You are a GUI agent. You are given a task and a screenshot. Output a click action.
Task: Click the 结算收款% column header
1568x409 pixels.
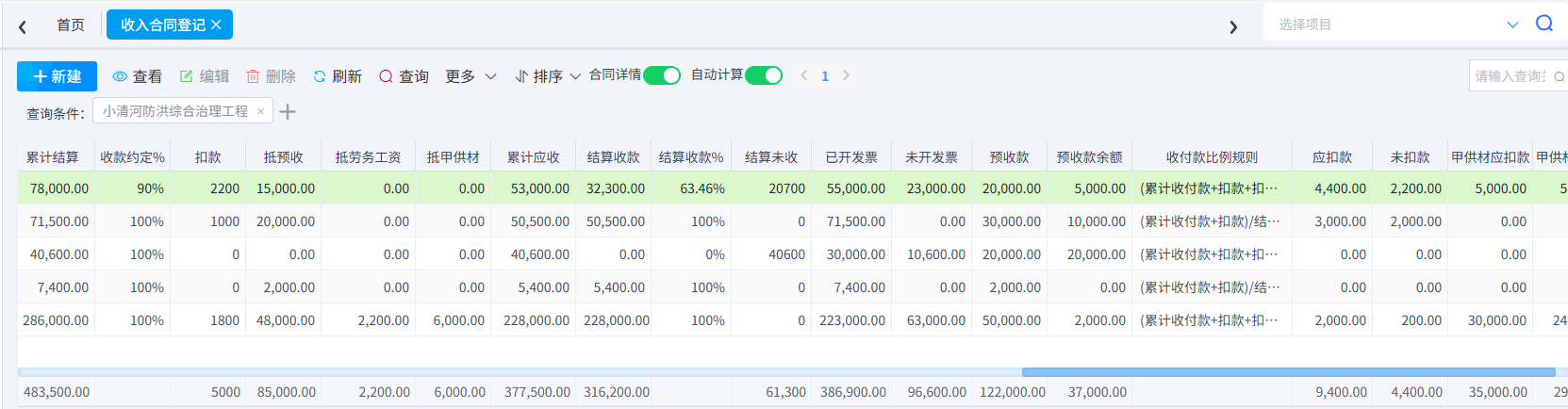pos(691,157)
